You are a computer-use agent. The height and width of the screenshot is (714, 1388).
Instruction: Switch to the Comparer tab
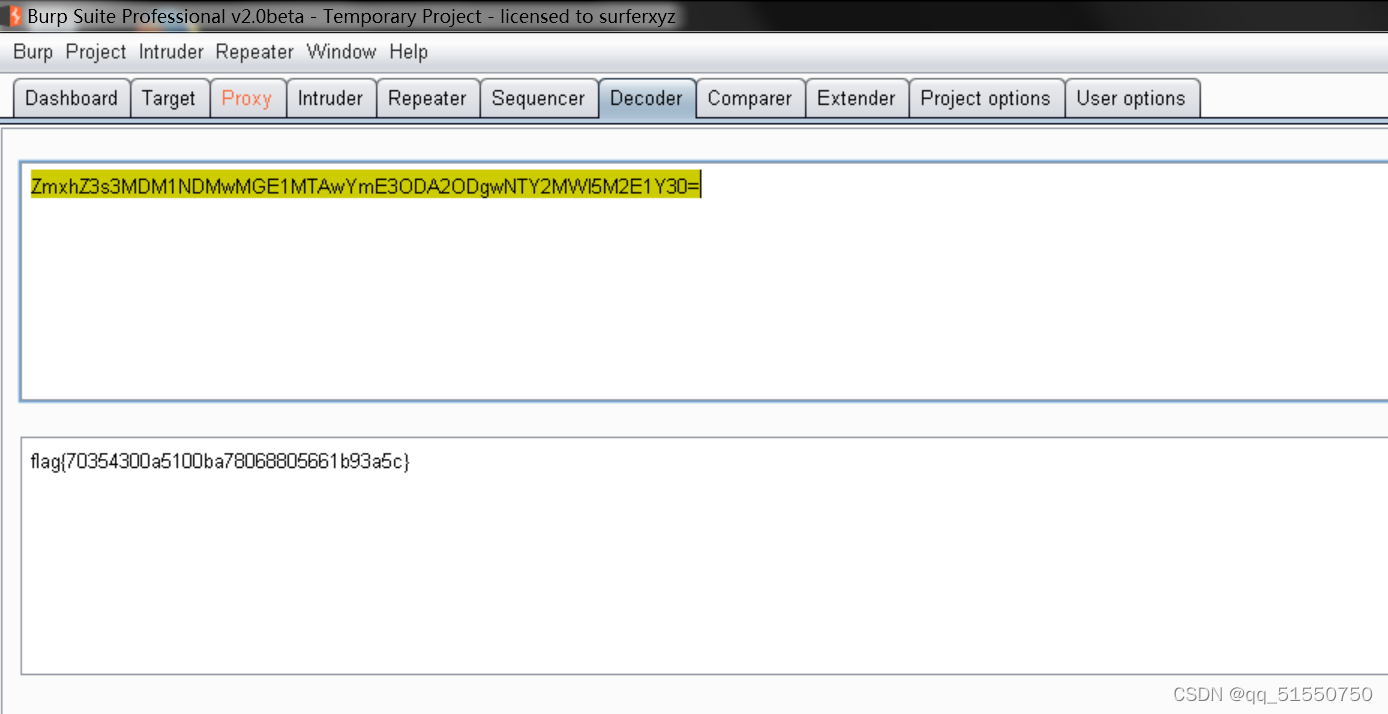[x=750, y=98]
